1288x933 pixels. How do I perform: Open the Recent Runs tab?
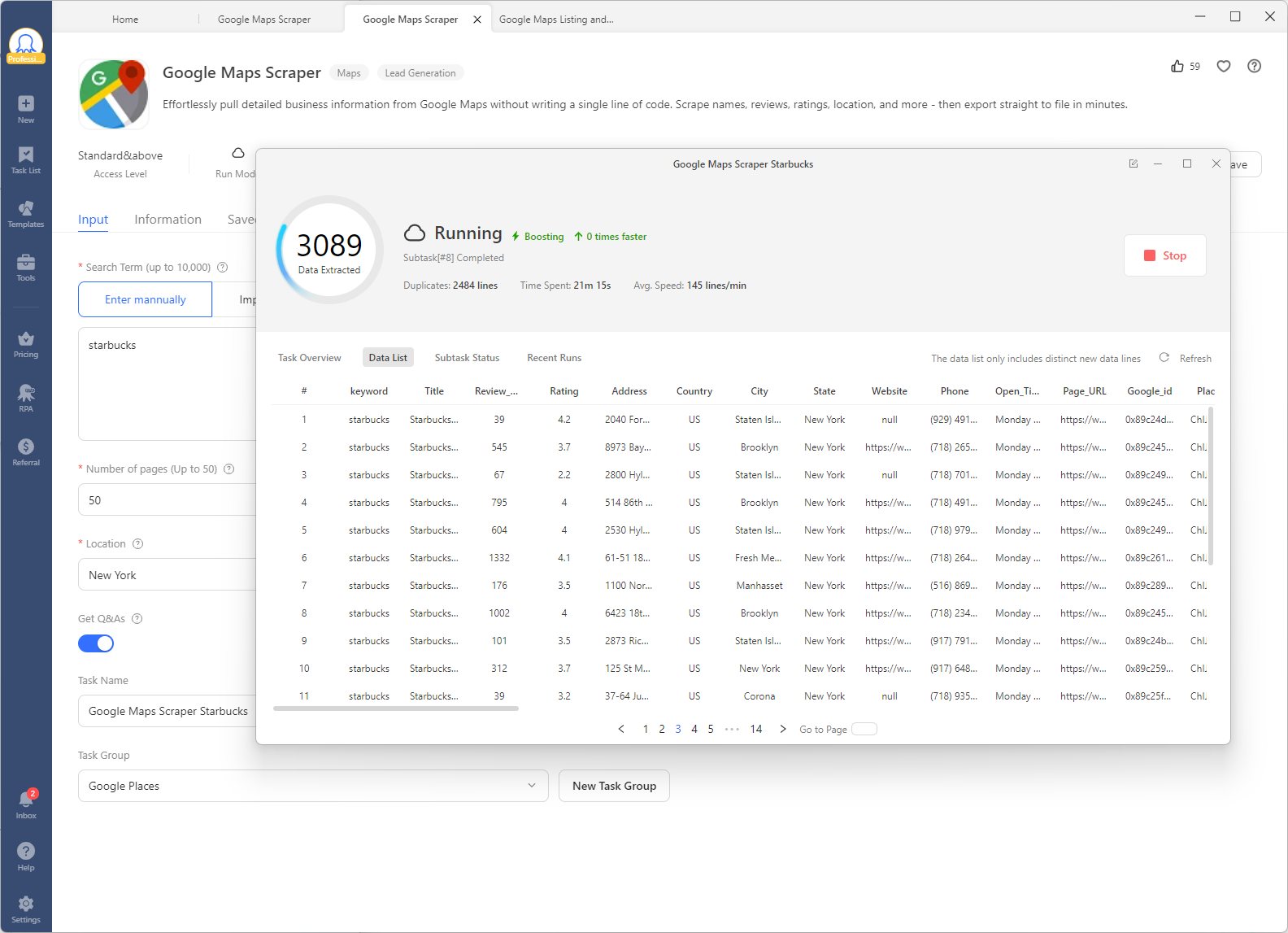[555, 358]
